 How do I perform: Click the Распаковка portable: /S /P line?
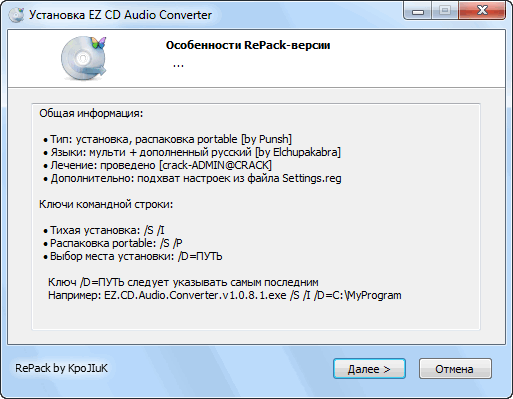click(113, 243)
